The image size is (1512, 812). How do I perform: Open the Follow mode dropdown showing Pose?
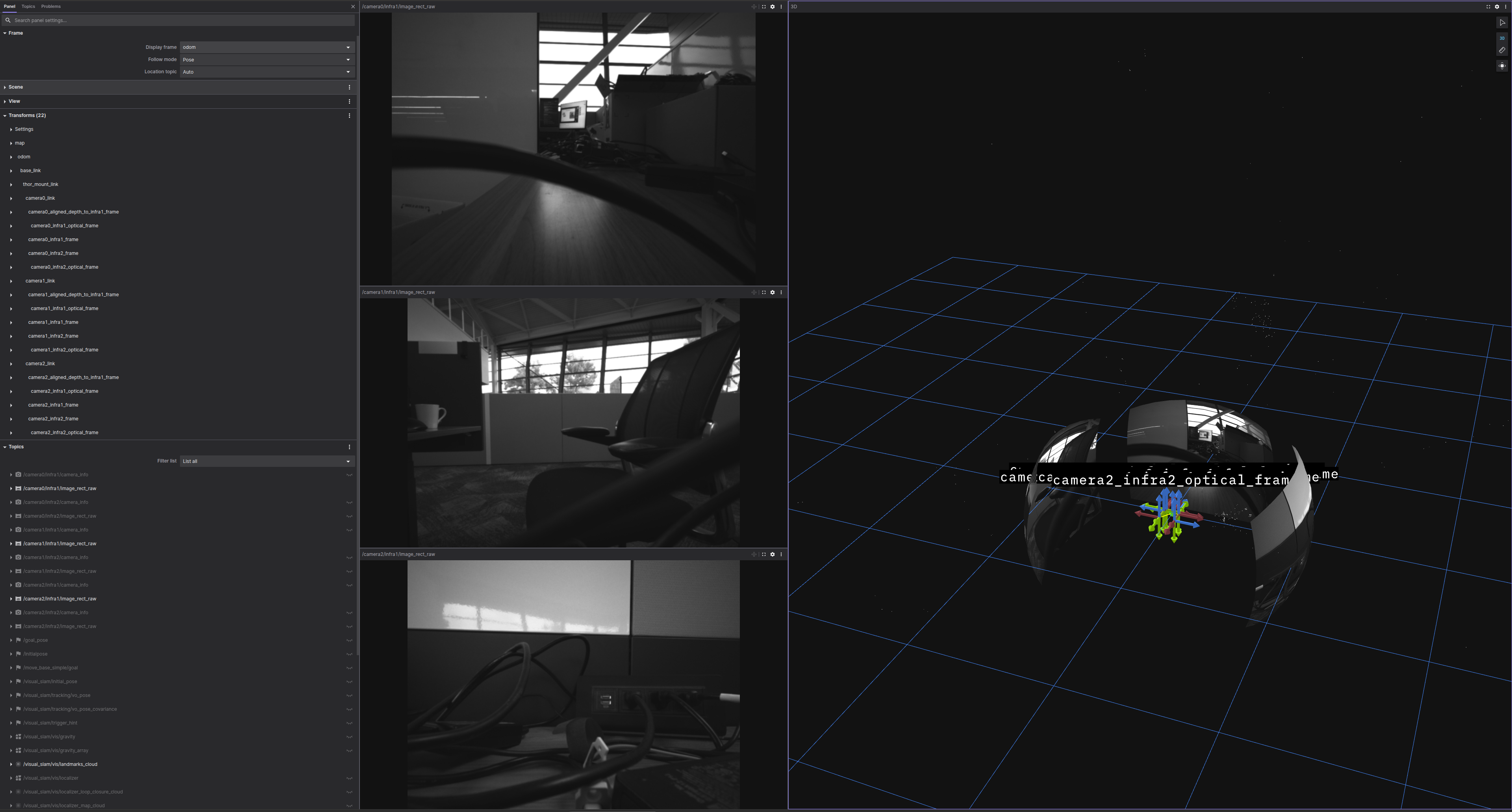[267, 59]
